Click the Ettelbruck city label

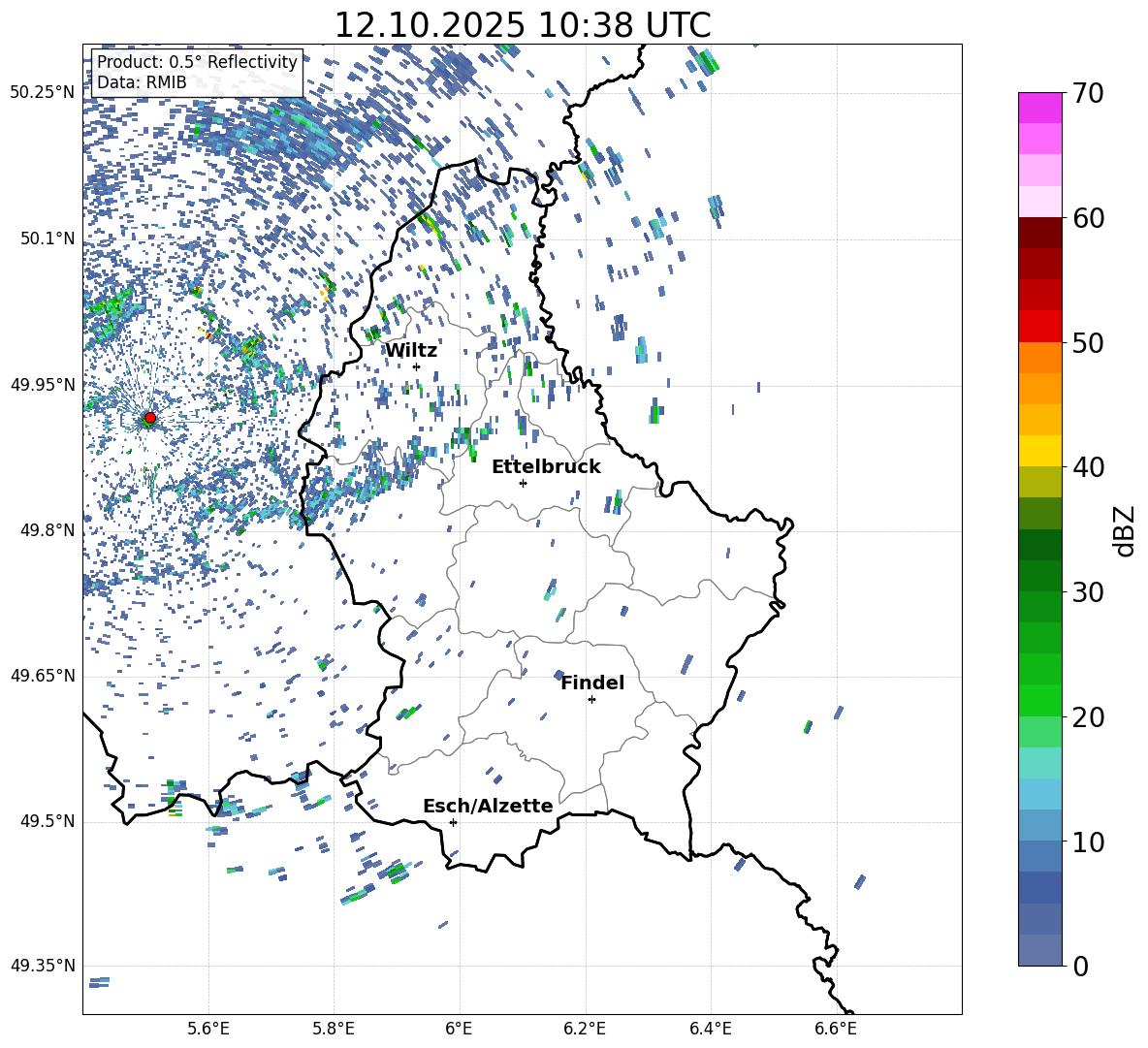(x=546, y=467)
